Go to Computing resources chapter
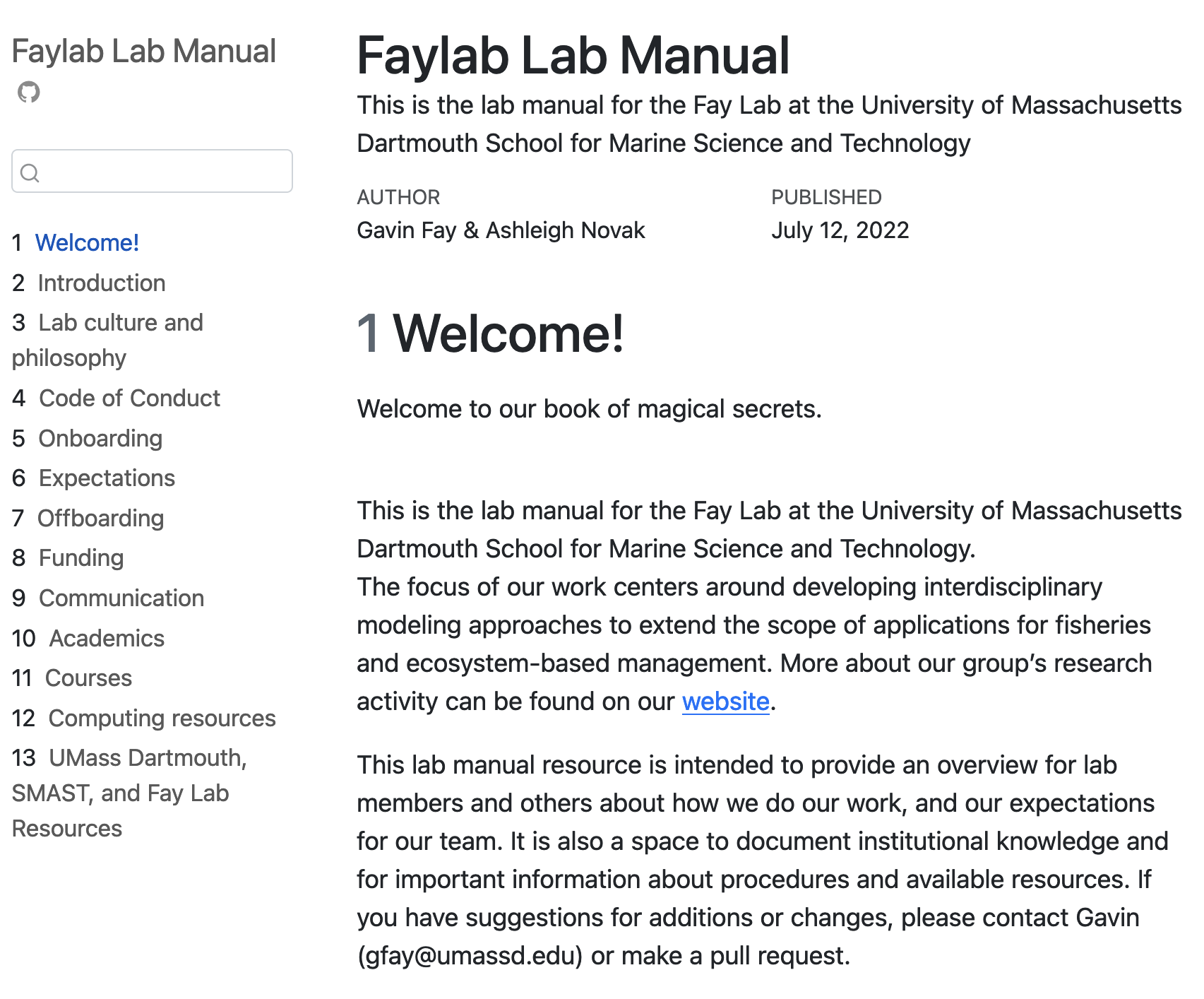1204x999 pixels. point(162,719)
